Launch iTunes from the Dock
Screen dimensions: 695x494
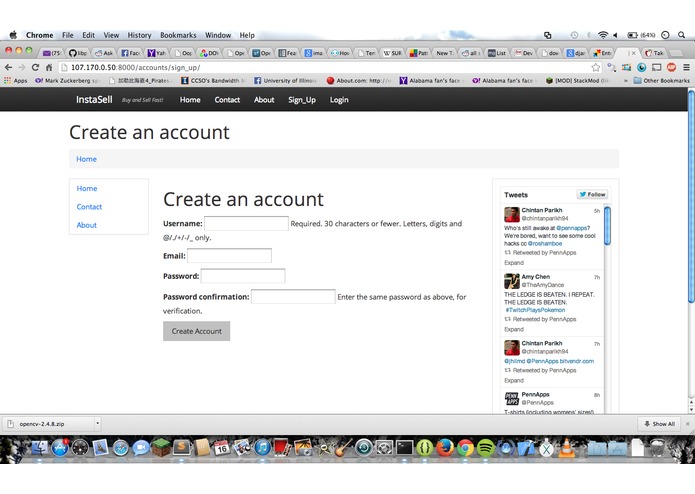click(262, 448)
